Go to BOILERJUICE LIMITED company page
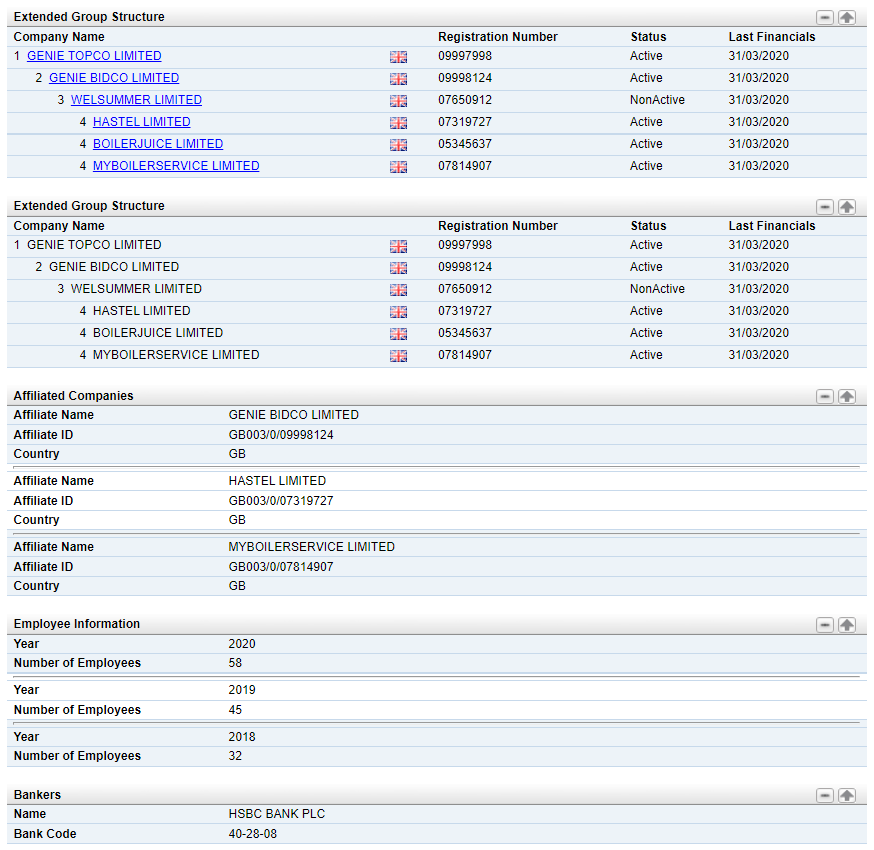This screenshot has height=850, width=874. click(x=158, y=144)
